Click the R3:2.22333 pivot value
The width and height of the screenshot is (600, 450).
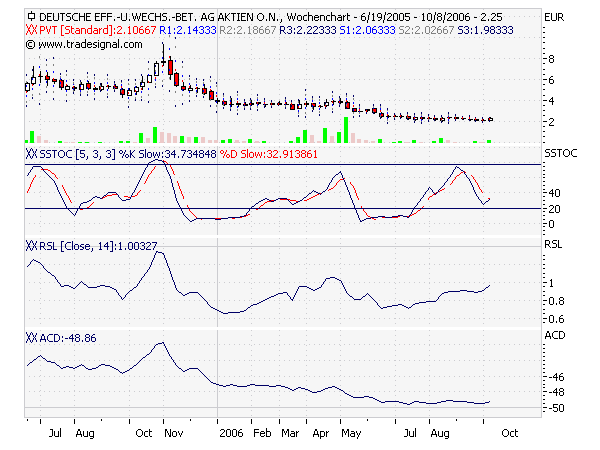pyautogui.click(x=308, y=30)
